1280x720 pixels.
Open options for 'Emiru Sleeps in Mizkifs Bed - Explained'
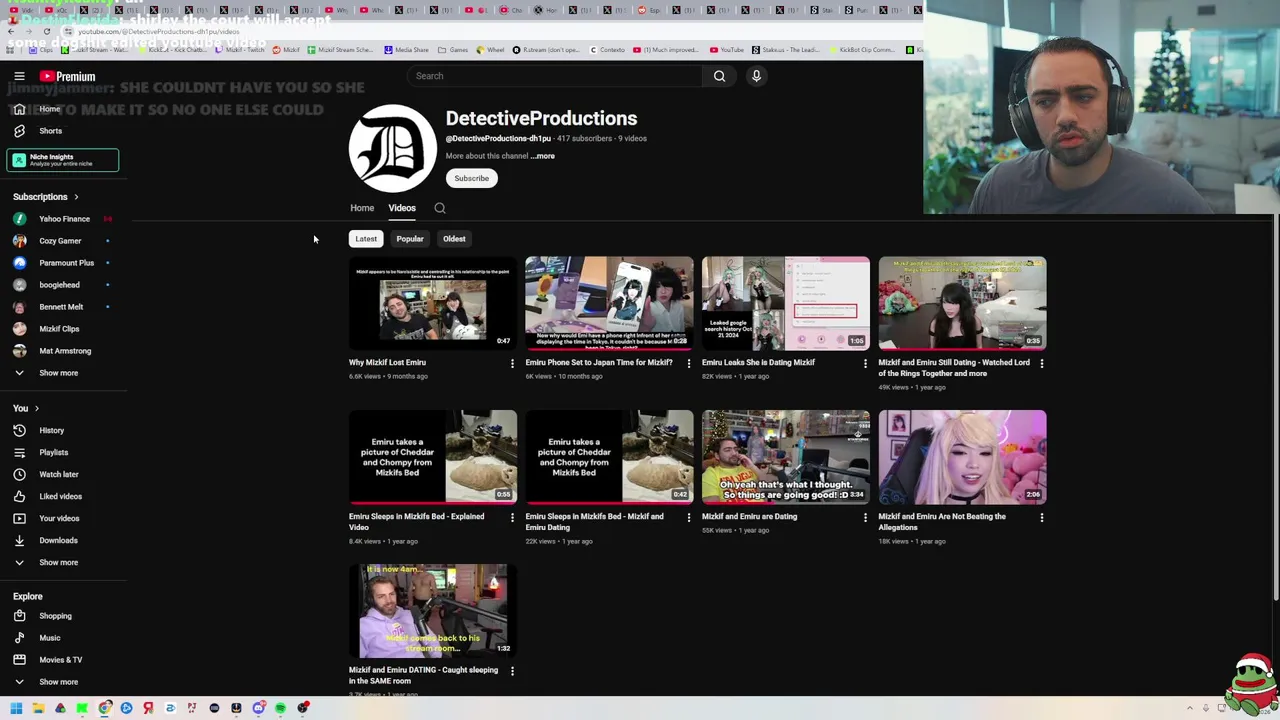(512, 517)
